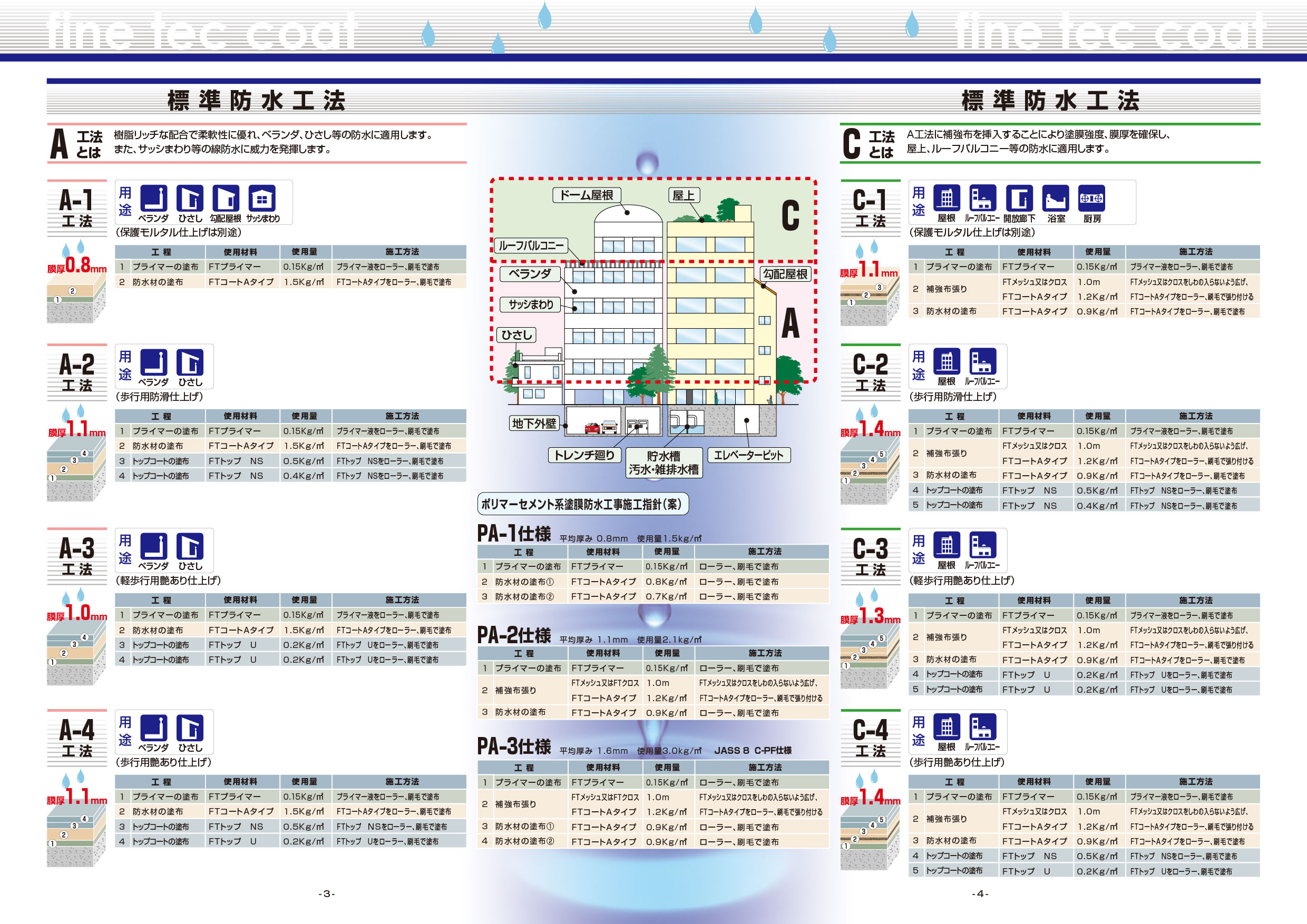Click the 屋根 icon in C-3 工法

point(946,545)
